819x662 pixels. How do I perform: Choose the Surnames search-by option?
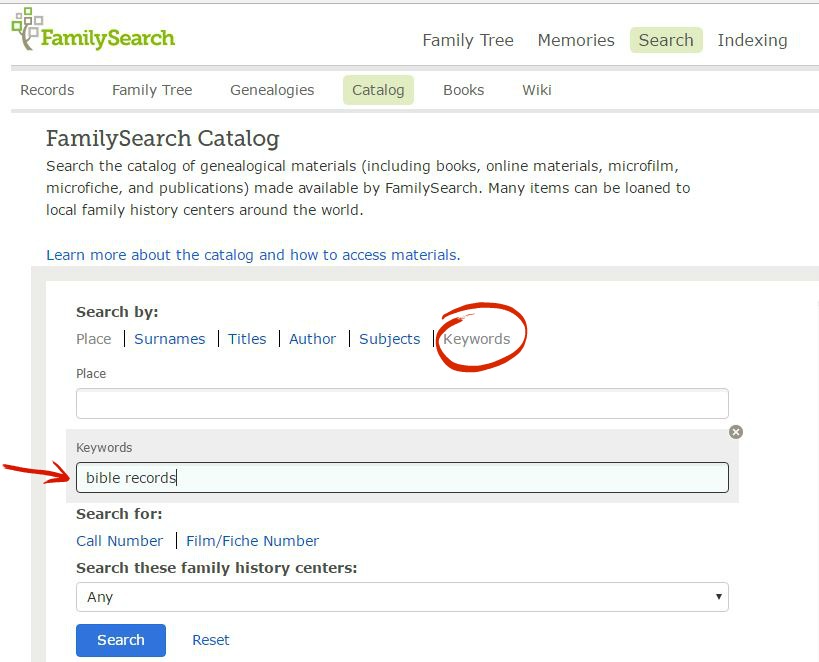coord(170,339)
